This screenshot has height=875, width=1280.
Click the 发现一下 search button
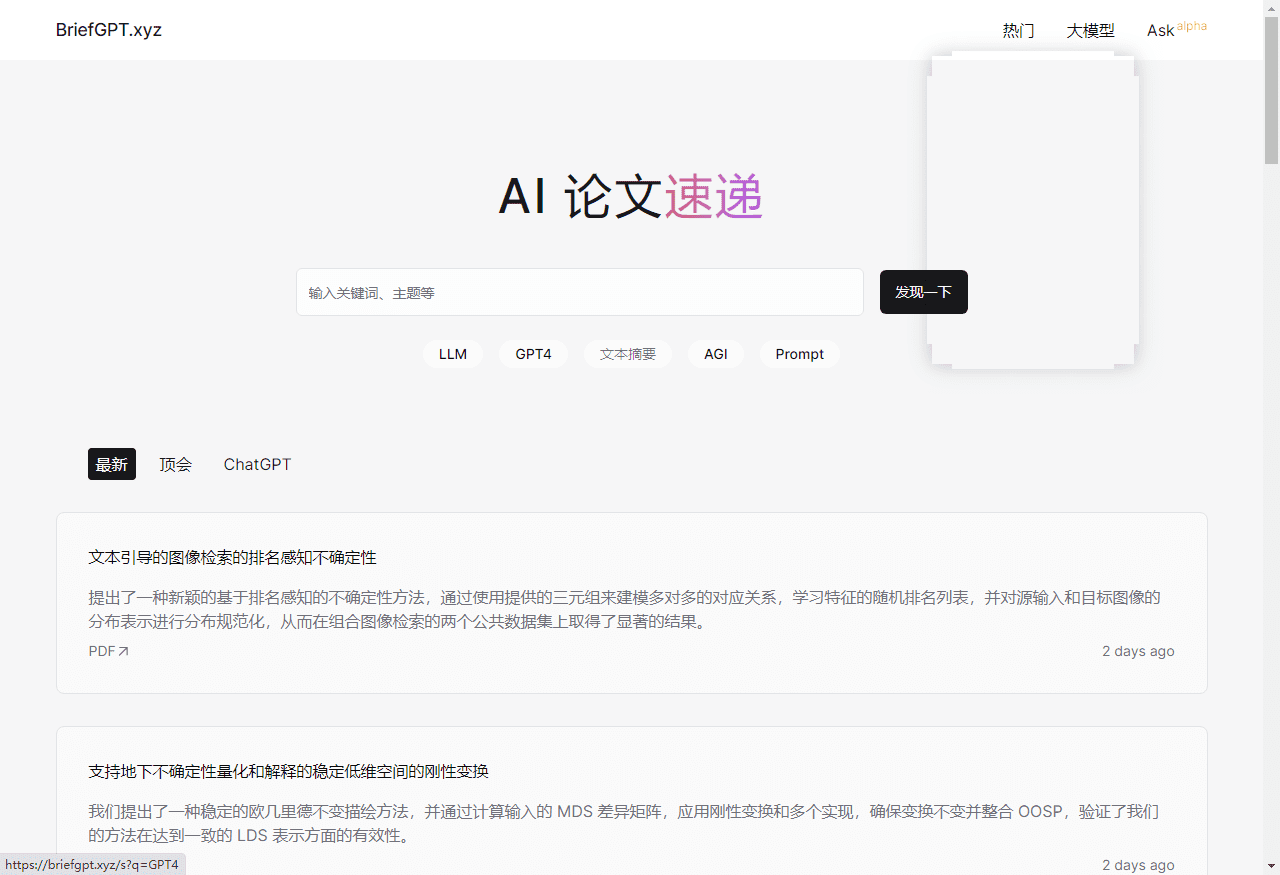923,292
